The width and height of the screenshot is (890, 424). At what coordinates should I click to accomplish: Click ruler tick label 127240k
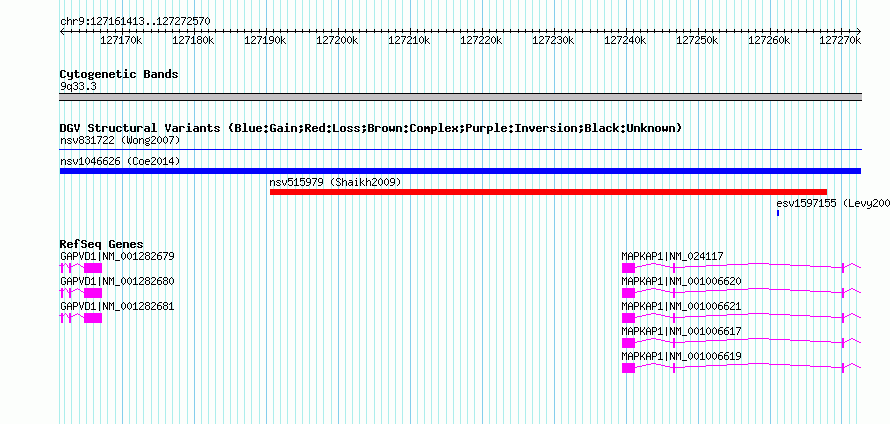point(625,40)
